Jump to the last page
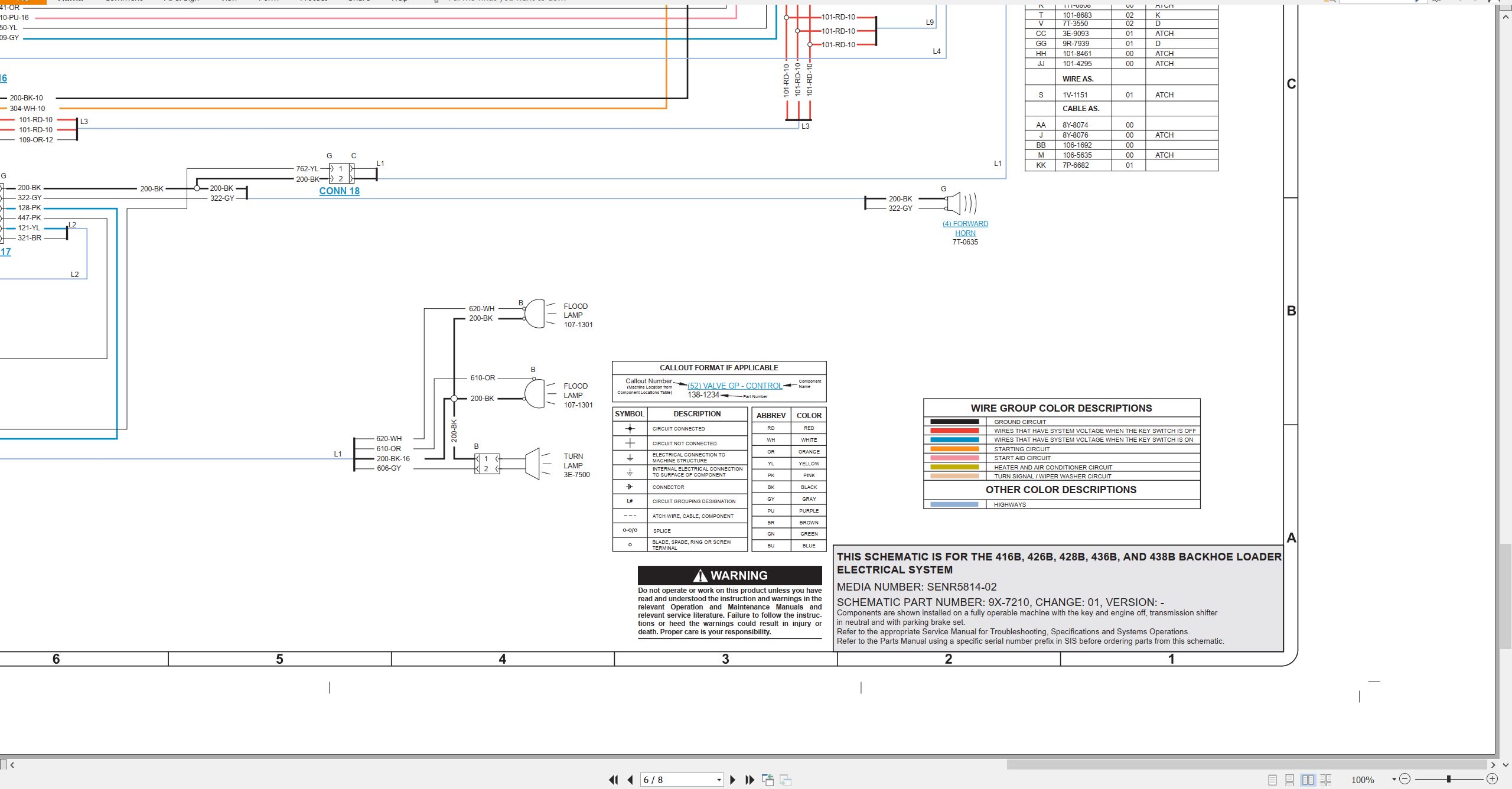 750,780
